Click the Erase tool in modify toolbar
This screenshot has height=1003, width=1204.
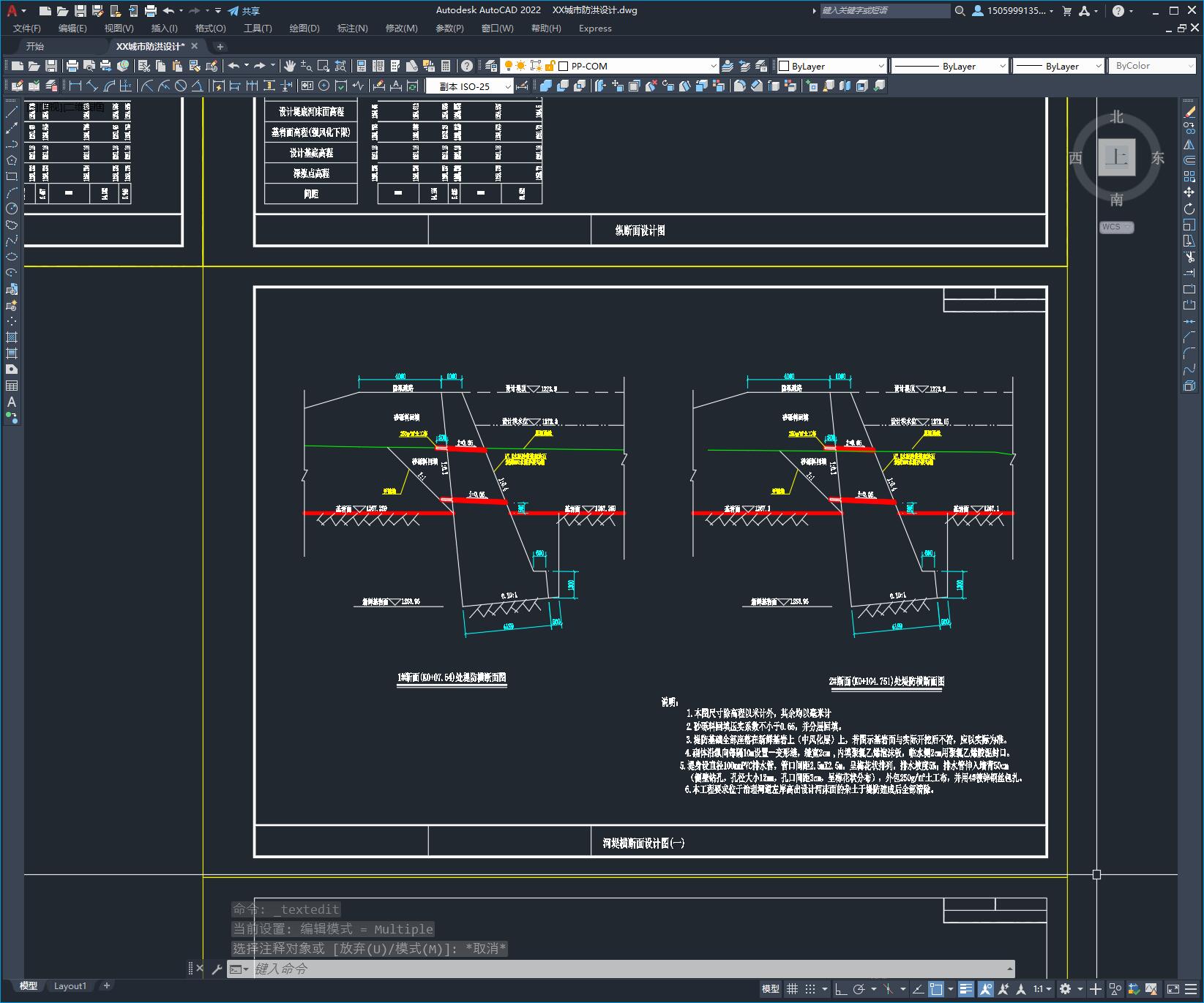[x=1189, y=112]
